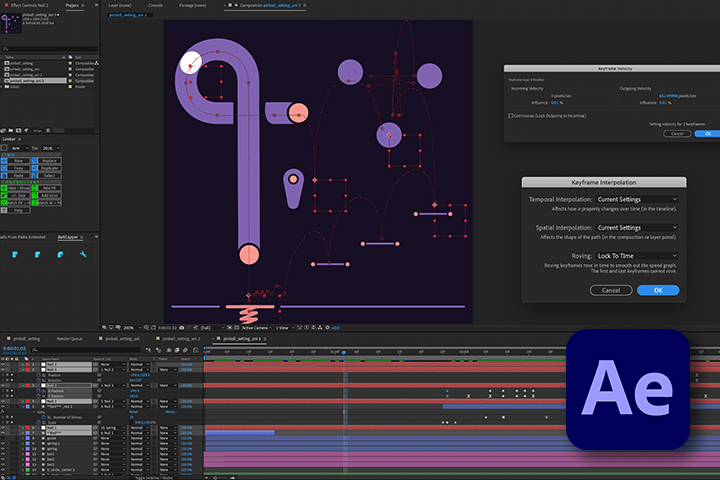Click the viewer exposure reset icon
720x480 pixels.
tap(327, 328)
